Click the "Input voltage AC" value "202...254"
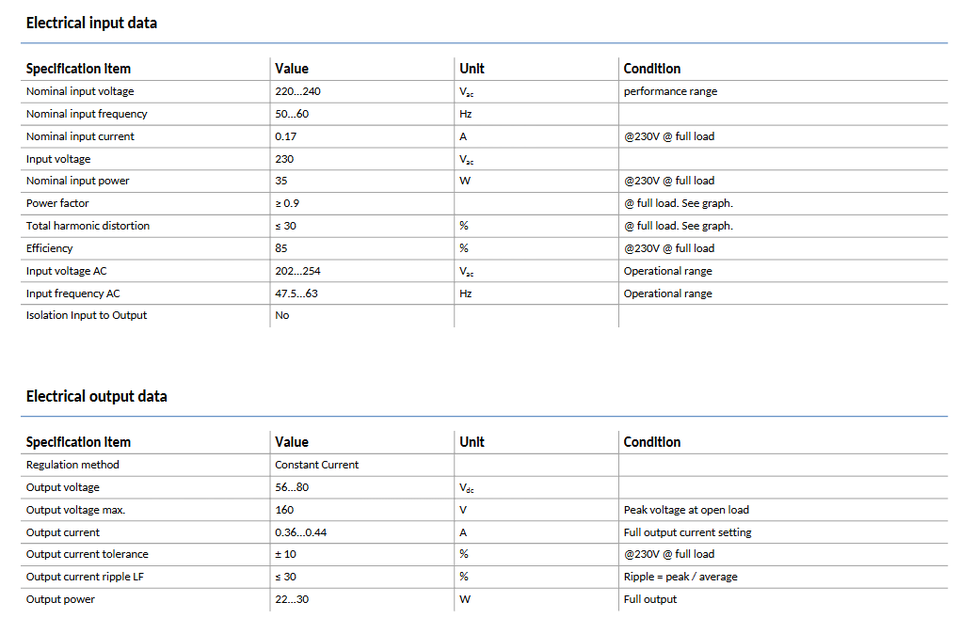The height and width of the screenshot is (634, 960). coord(298,271)
